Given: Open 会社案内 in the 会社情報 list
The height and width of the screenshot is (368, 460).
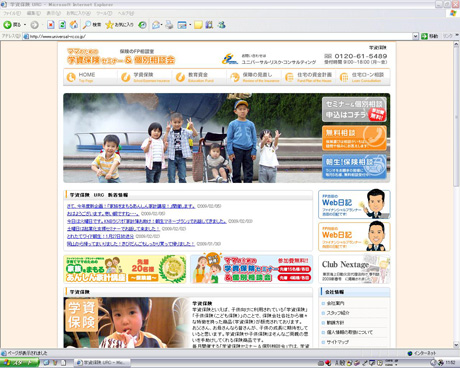Looking at the screenshot, I should (x=336, y=303).
